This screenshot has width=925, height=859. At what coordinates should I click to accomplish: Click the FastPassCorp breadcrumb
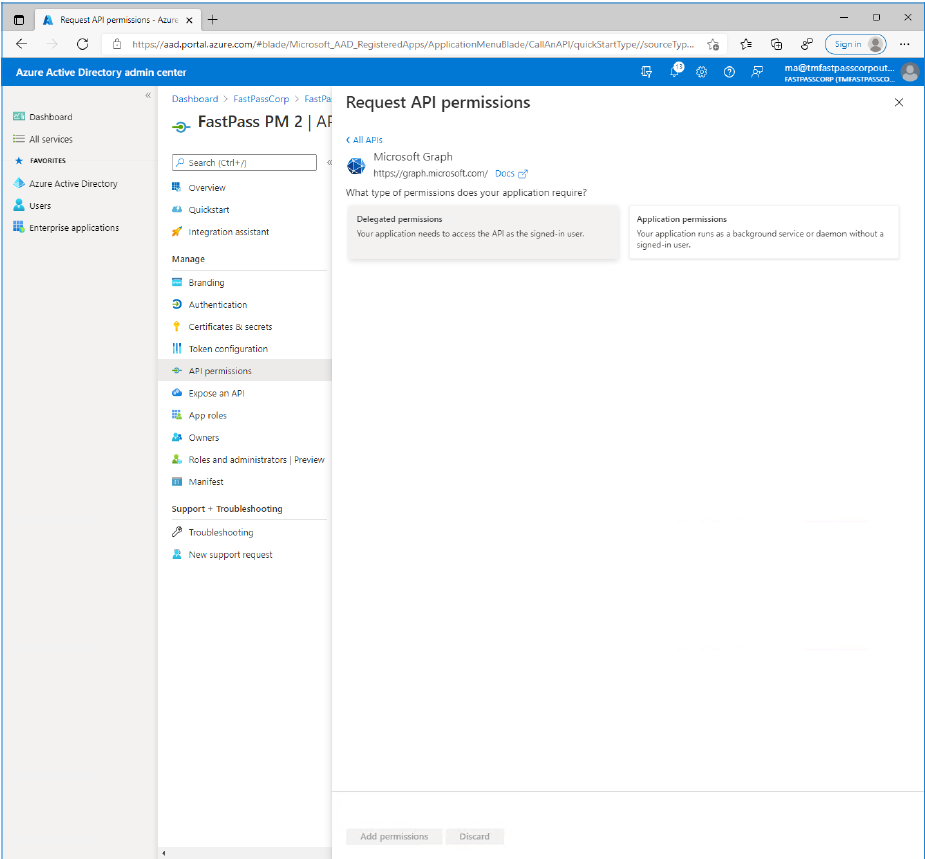point(261,99)
